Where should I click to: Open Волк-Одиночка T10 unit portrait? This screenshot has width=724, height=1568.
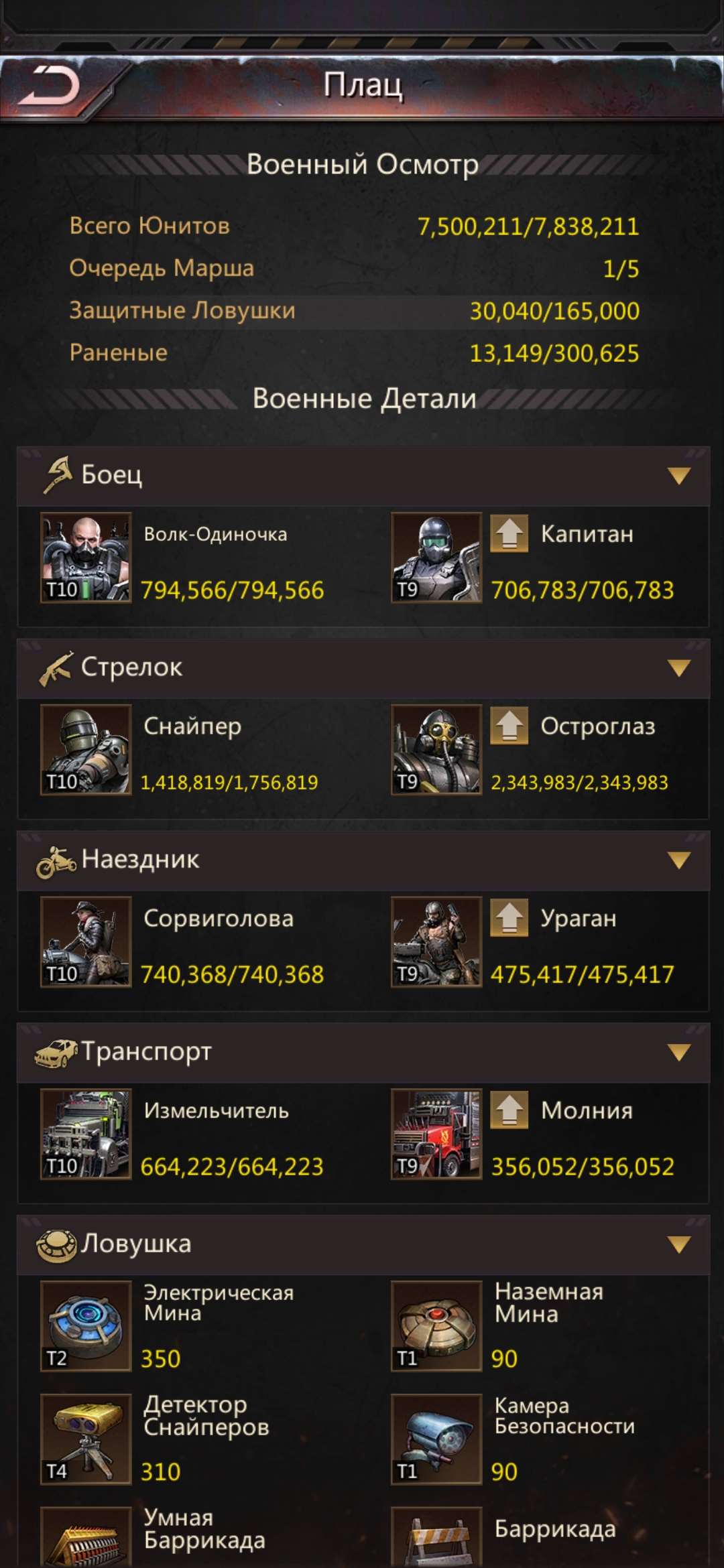(x=86, y=558)
